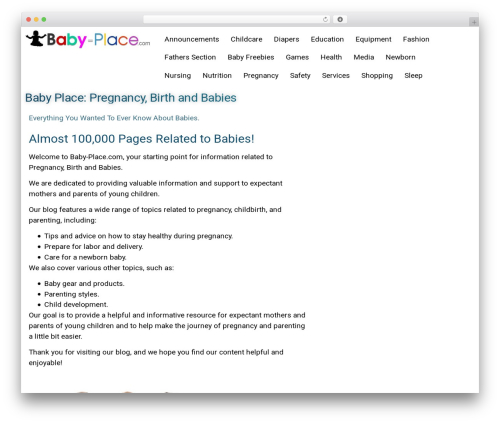Click the 'Child development' bullet
The height and width of the screenshot is (423, 500).
click(x=76, y=305)
